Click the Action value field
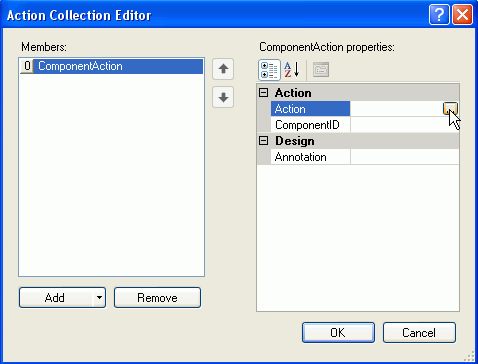The image size is (478, 364). [396, 109]
